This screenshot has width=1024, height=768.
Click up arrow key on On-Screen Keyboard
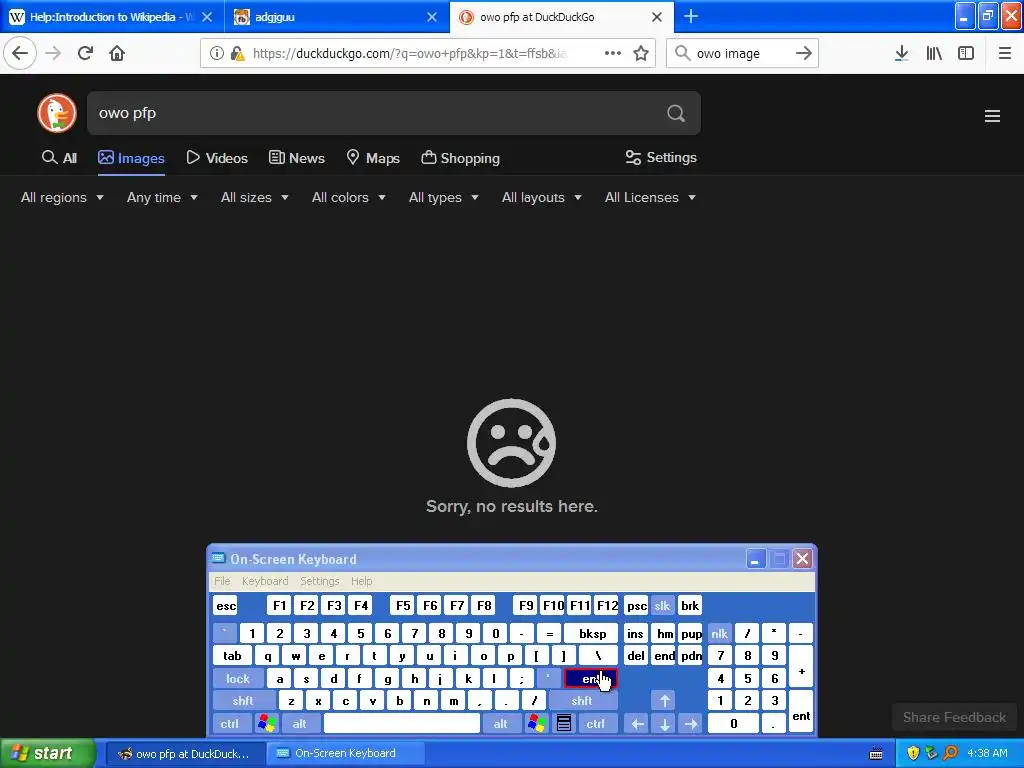pos(664,701)
